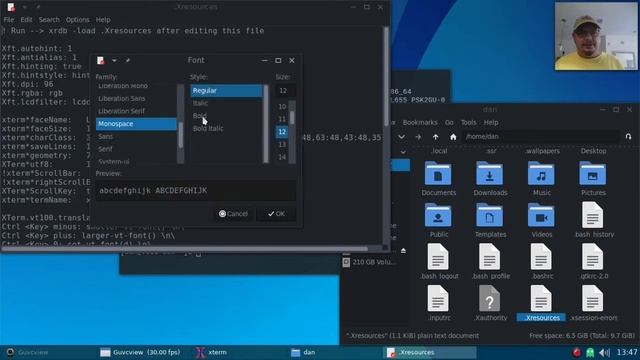Click Cancel in the Font dialog

pos(233,213)
